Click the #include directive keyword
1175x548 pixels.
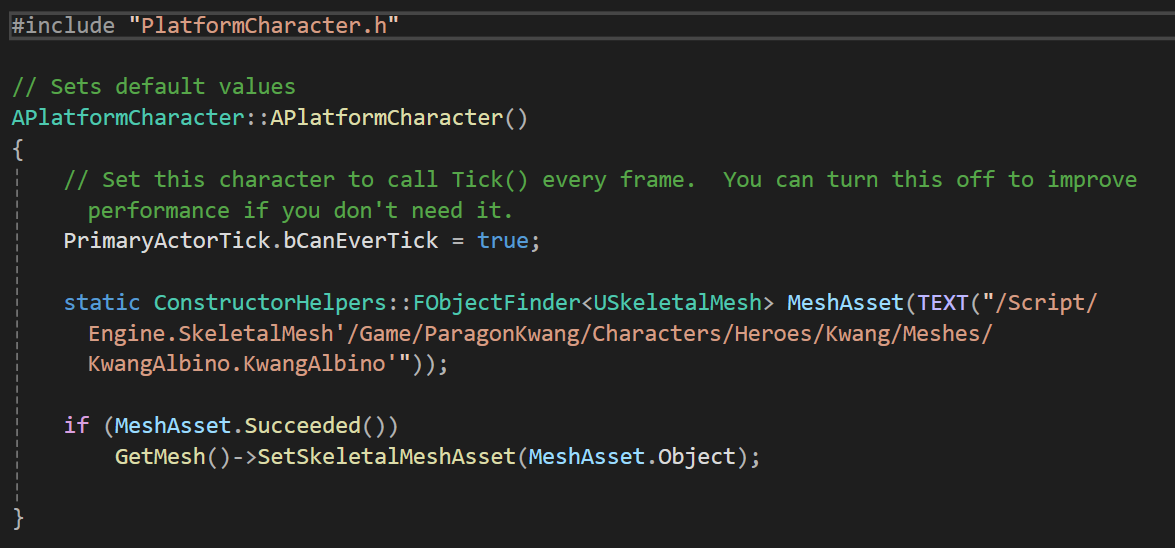(x=63, y=26)
